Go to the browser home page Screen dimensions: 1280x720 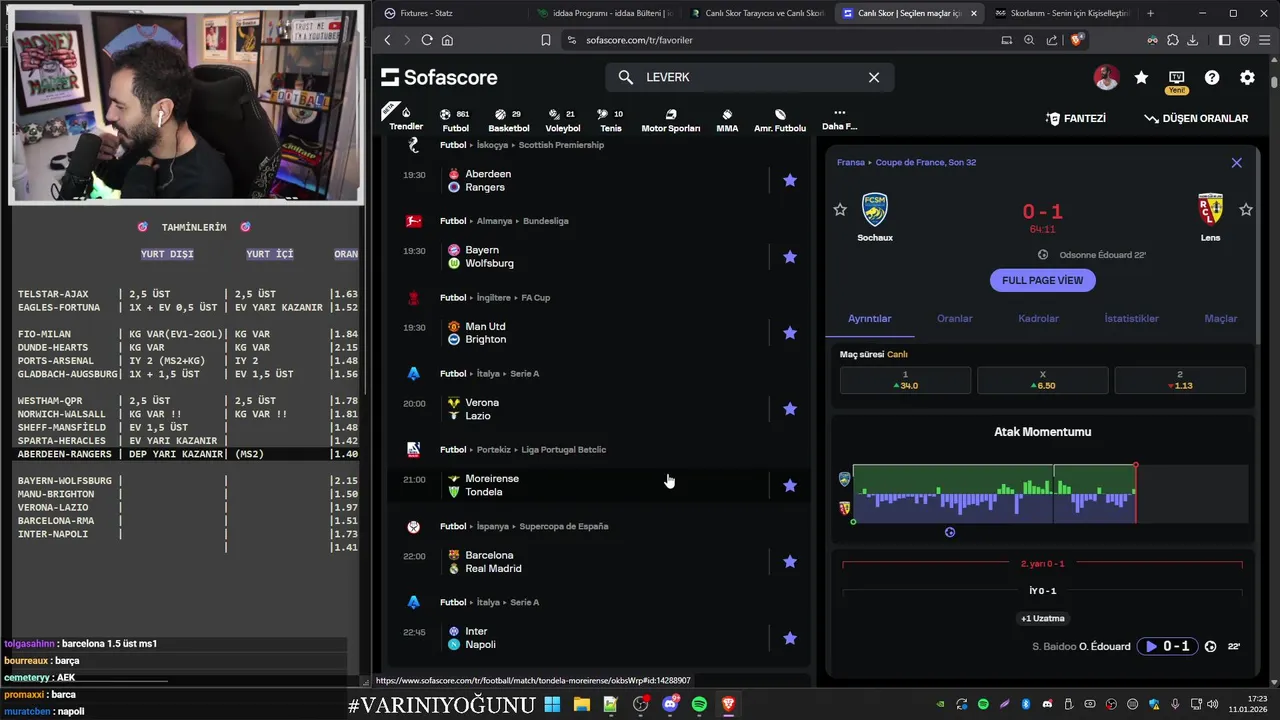447,40
